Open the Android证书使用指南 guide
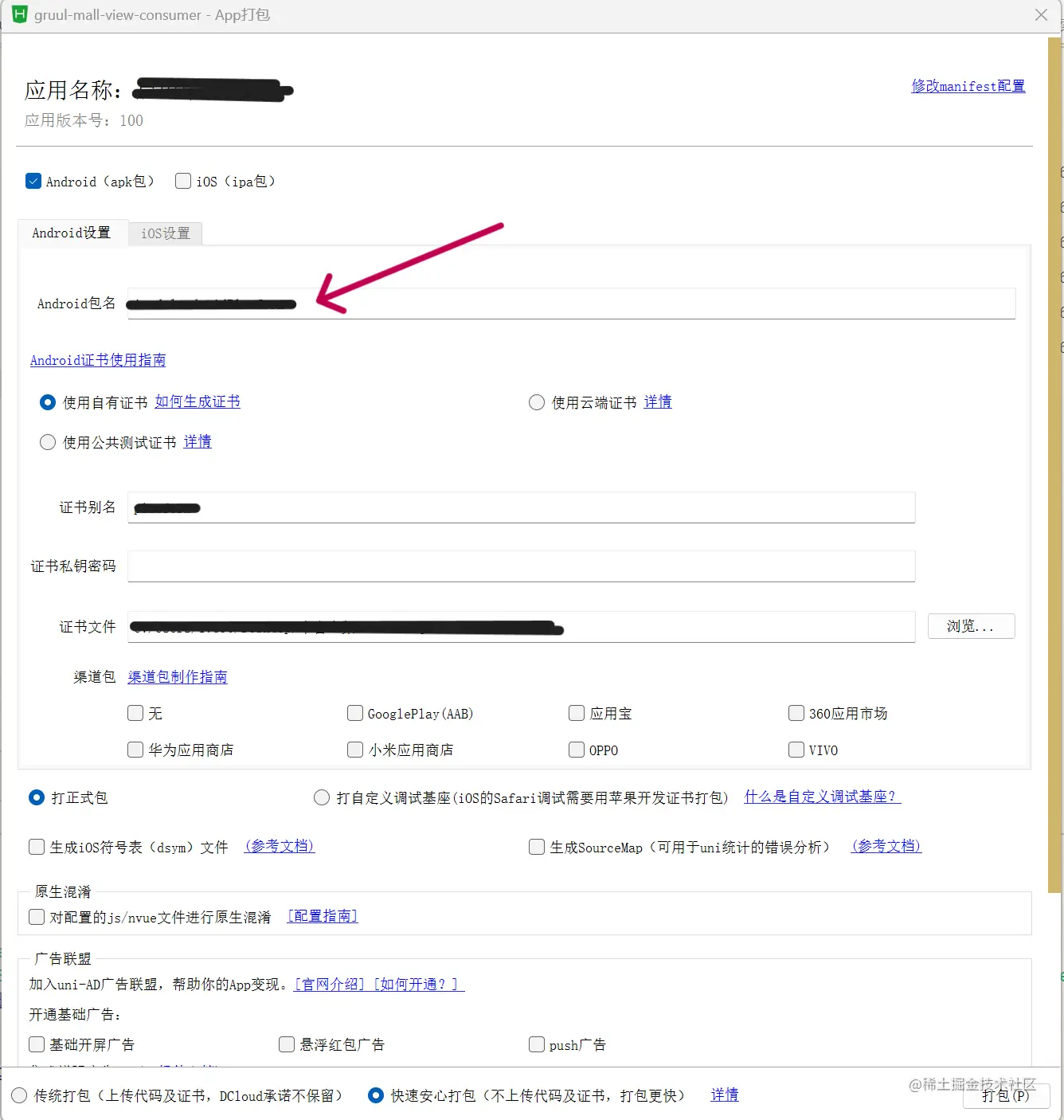1064x1120 pixels. [x=97, y=360]
